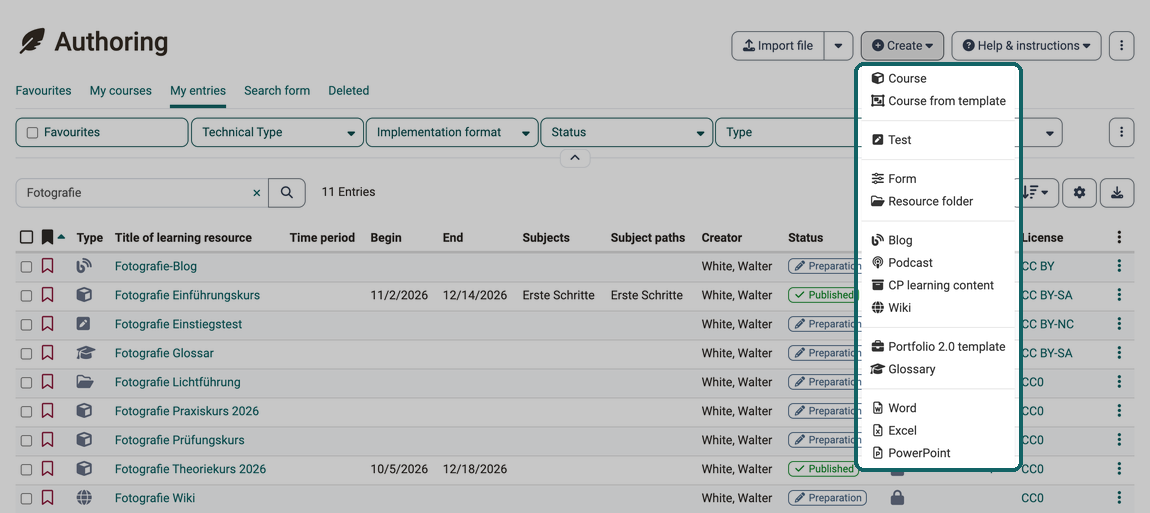Switch to the My courses tab

pos(120,91)
